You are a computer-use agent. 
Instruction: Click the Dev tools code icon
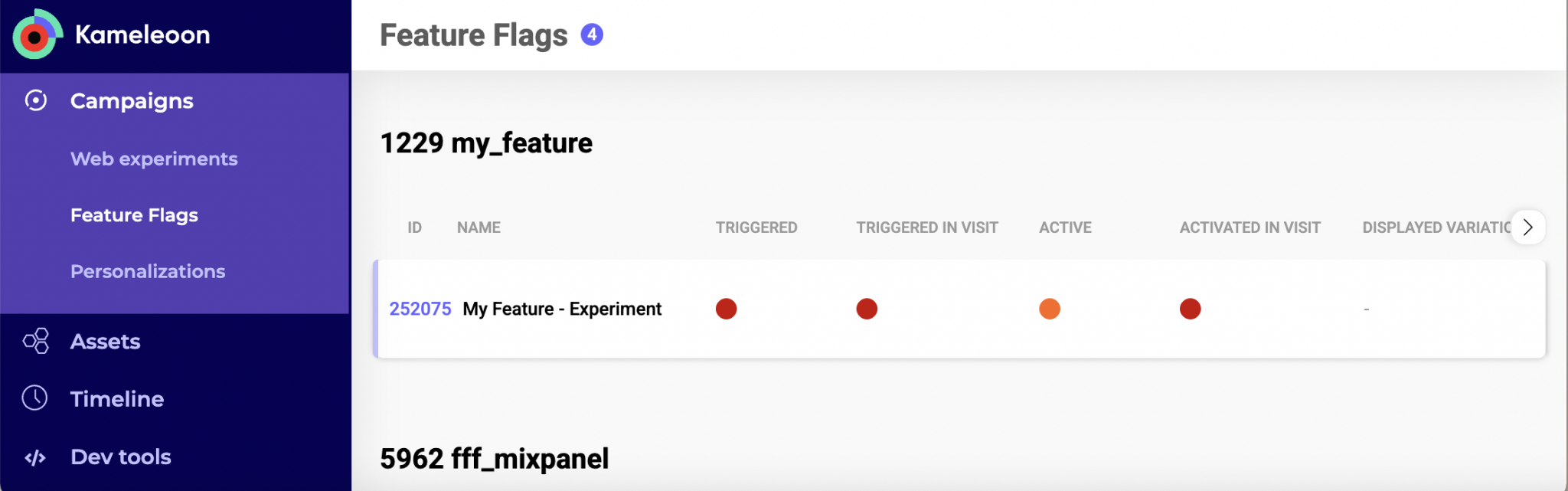coord(35,457)
